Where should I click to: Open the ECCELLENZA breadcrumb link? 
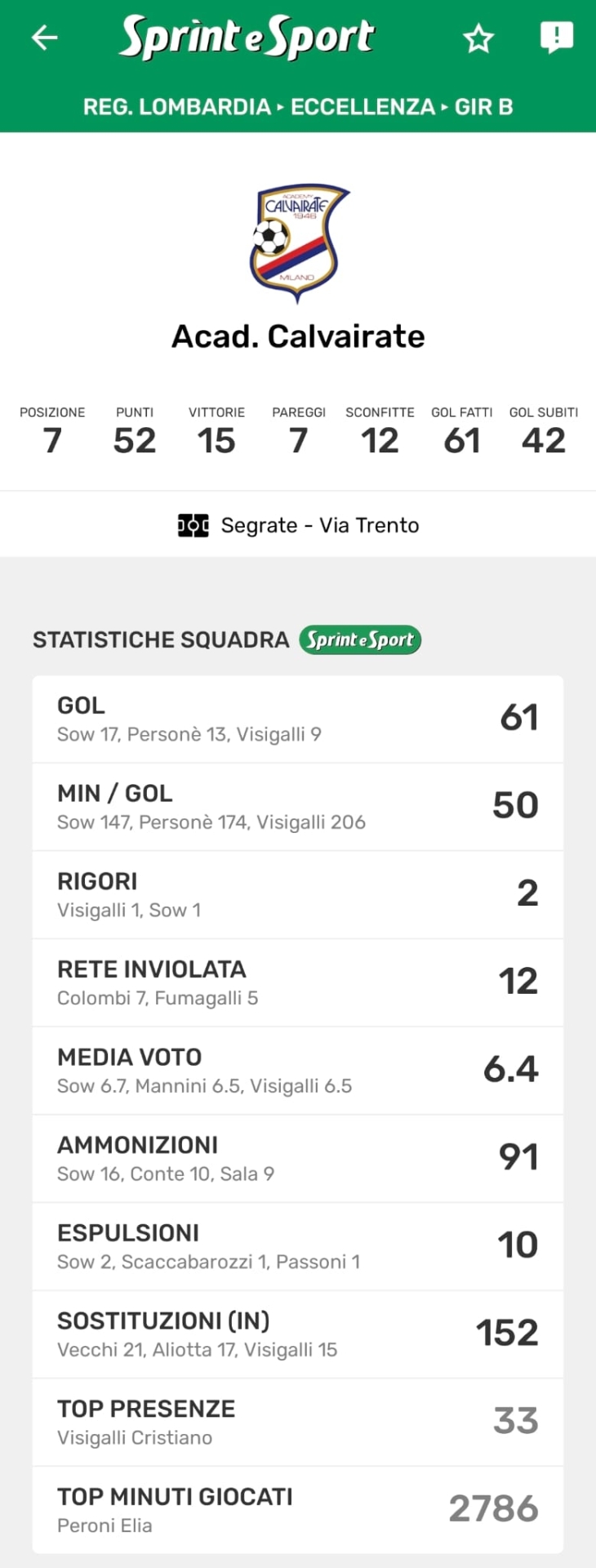pyautogui.click(x=362, y=107)
